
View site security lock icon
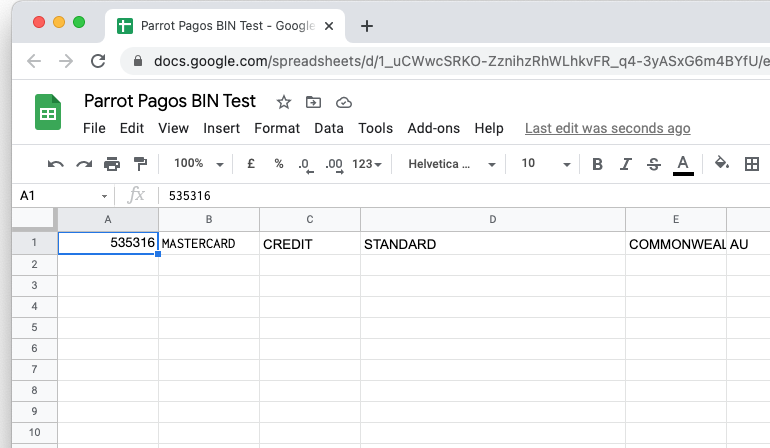click(138, 61)
